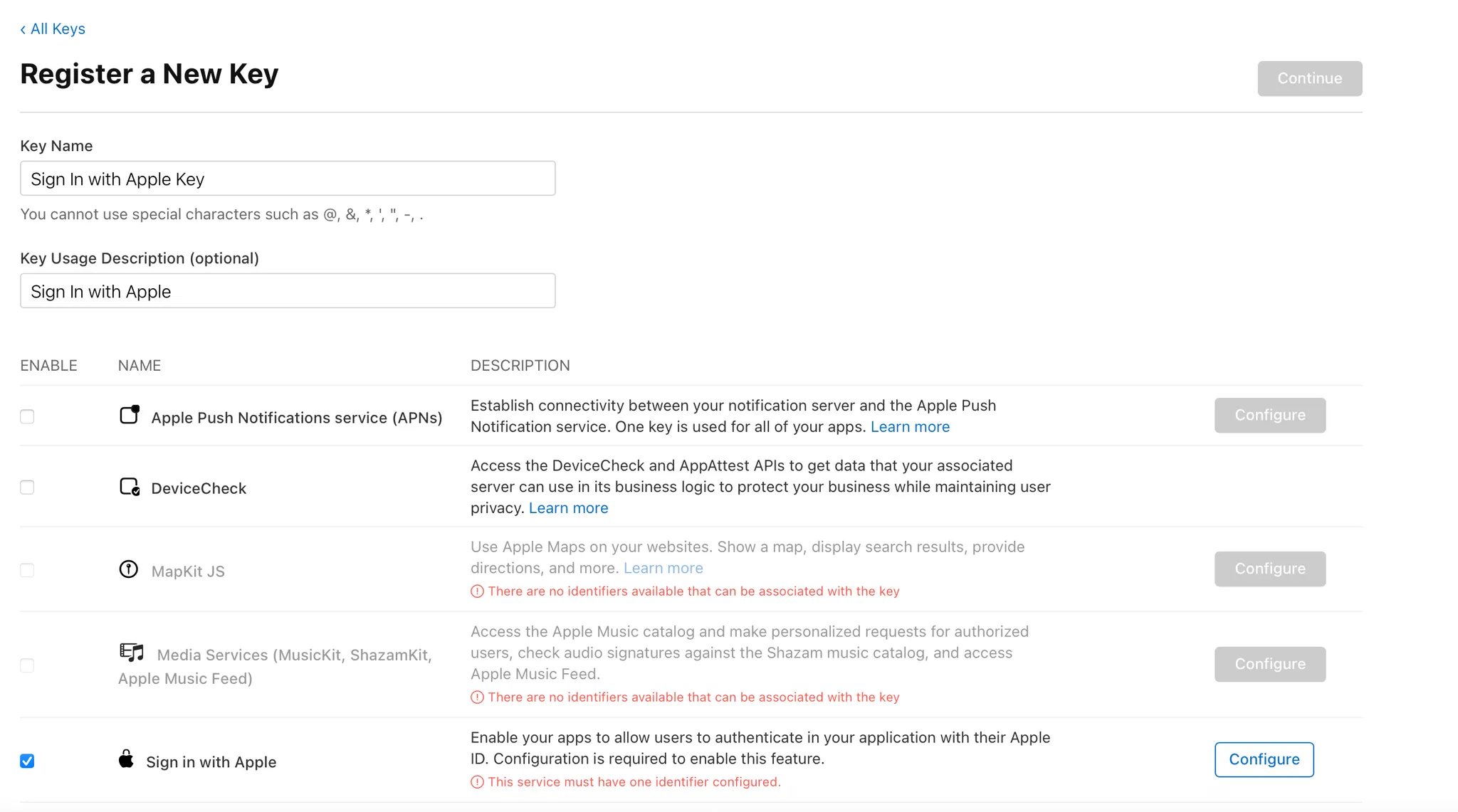
Task: Click the Sign in with Apple error warning icon
Action: (x=477, y=782)
